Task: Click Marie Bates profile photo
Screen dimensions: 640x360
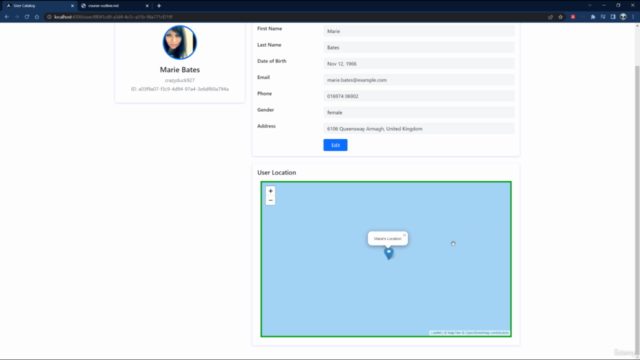Action: click(180, 42)
